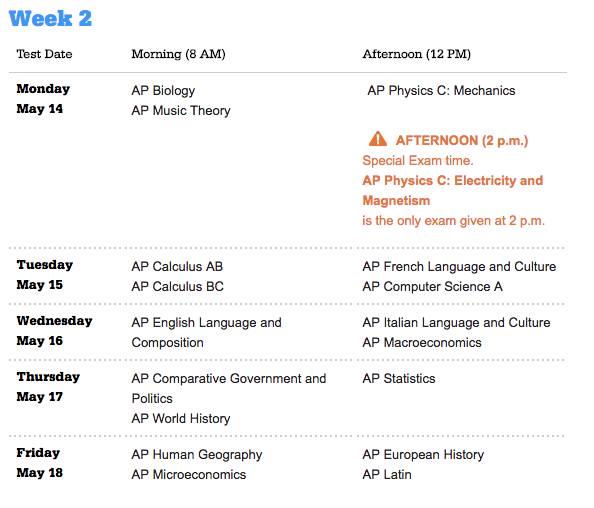594x508 pixels.
Task: Select AP Music Theory in Monday morning
Action: click(181, 111)
